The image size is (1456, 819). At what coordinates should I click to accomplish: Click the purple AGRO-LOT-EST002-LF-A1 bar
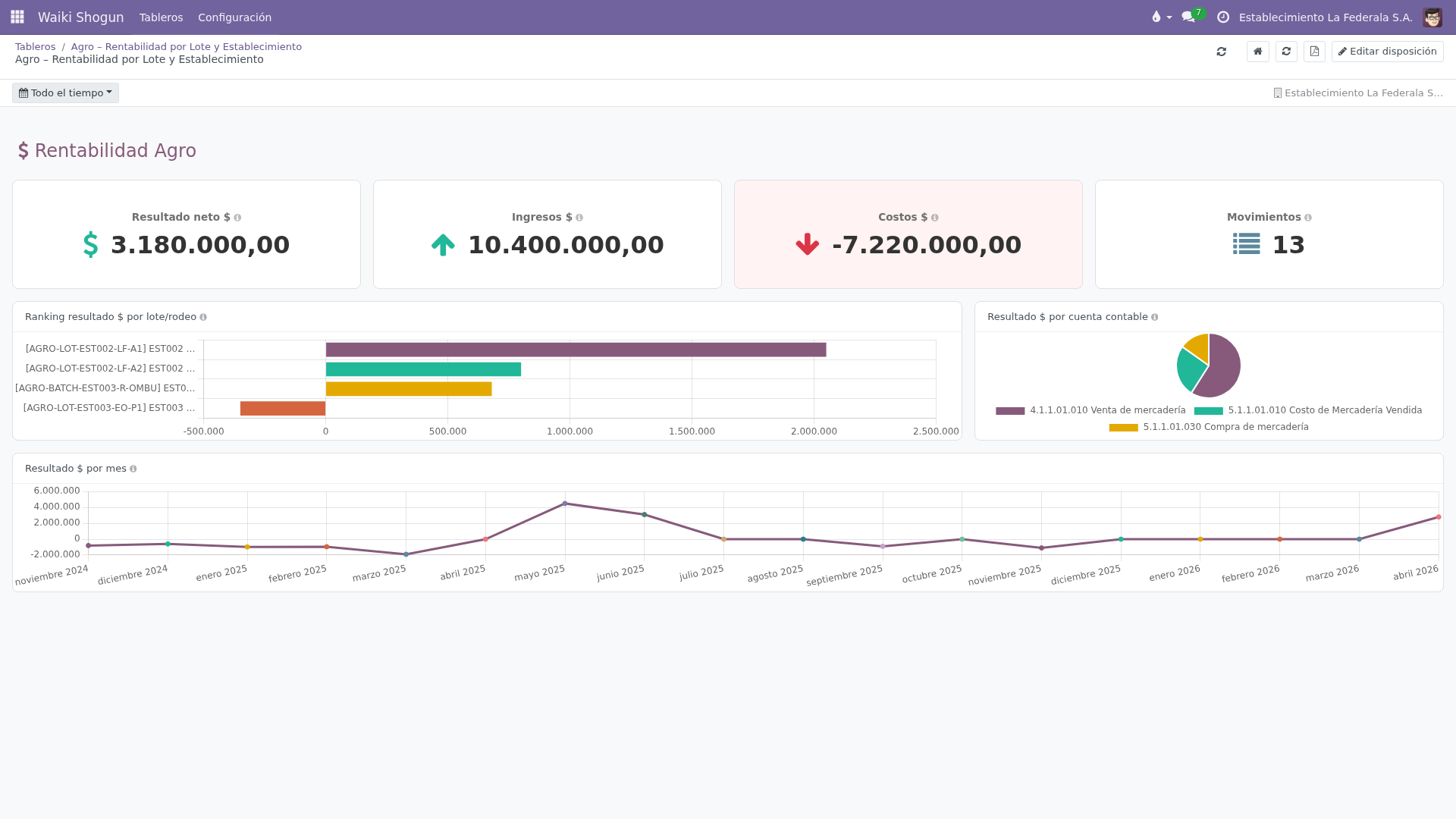tap(576, 350)
